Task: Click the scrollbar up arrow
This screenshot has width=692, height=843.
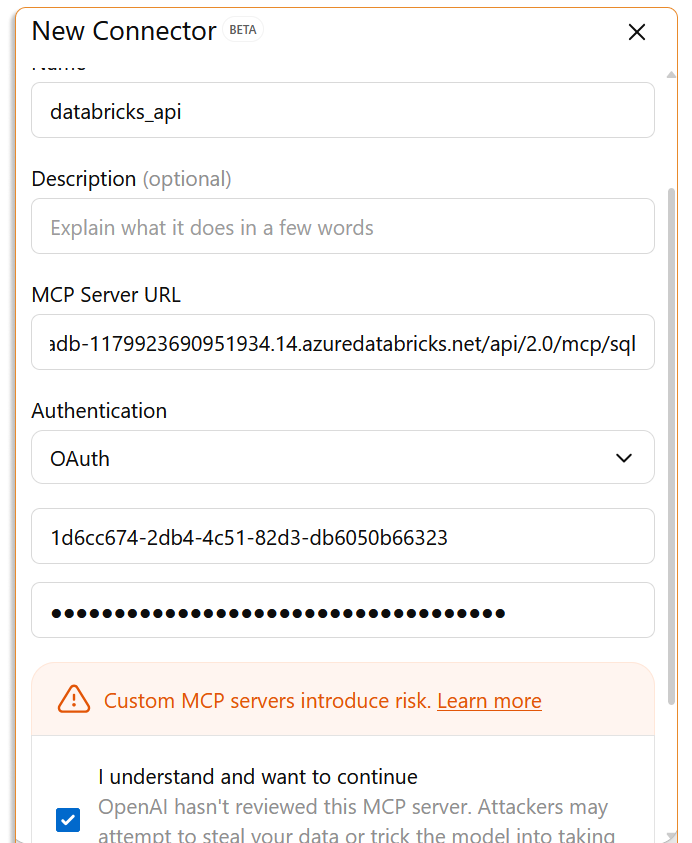Action: pos(671,75)
